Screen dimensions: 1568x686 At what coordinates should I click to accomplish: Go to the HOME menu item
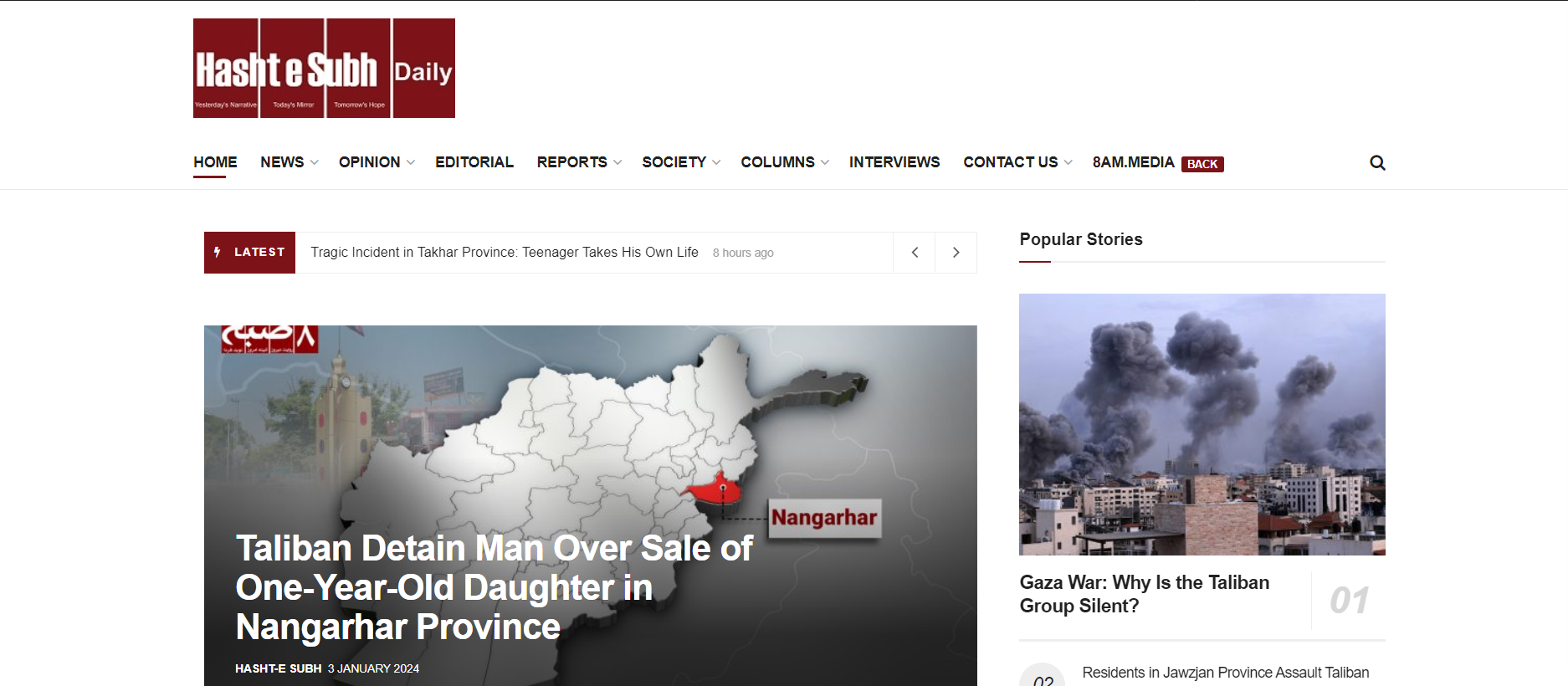(215, 162)
